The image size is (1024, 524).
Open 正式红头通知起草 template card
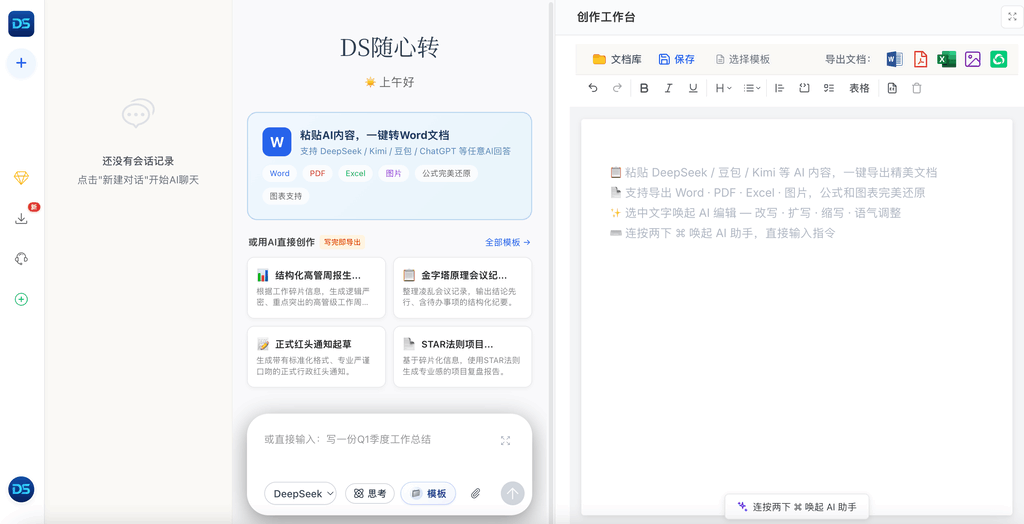(317, 357)
